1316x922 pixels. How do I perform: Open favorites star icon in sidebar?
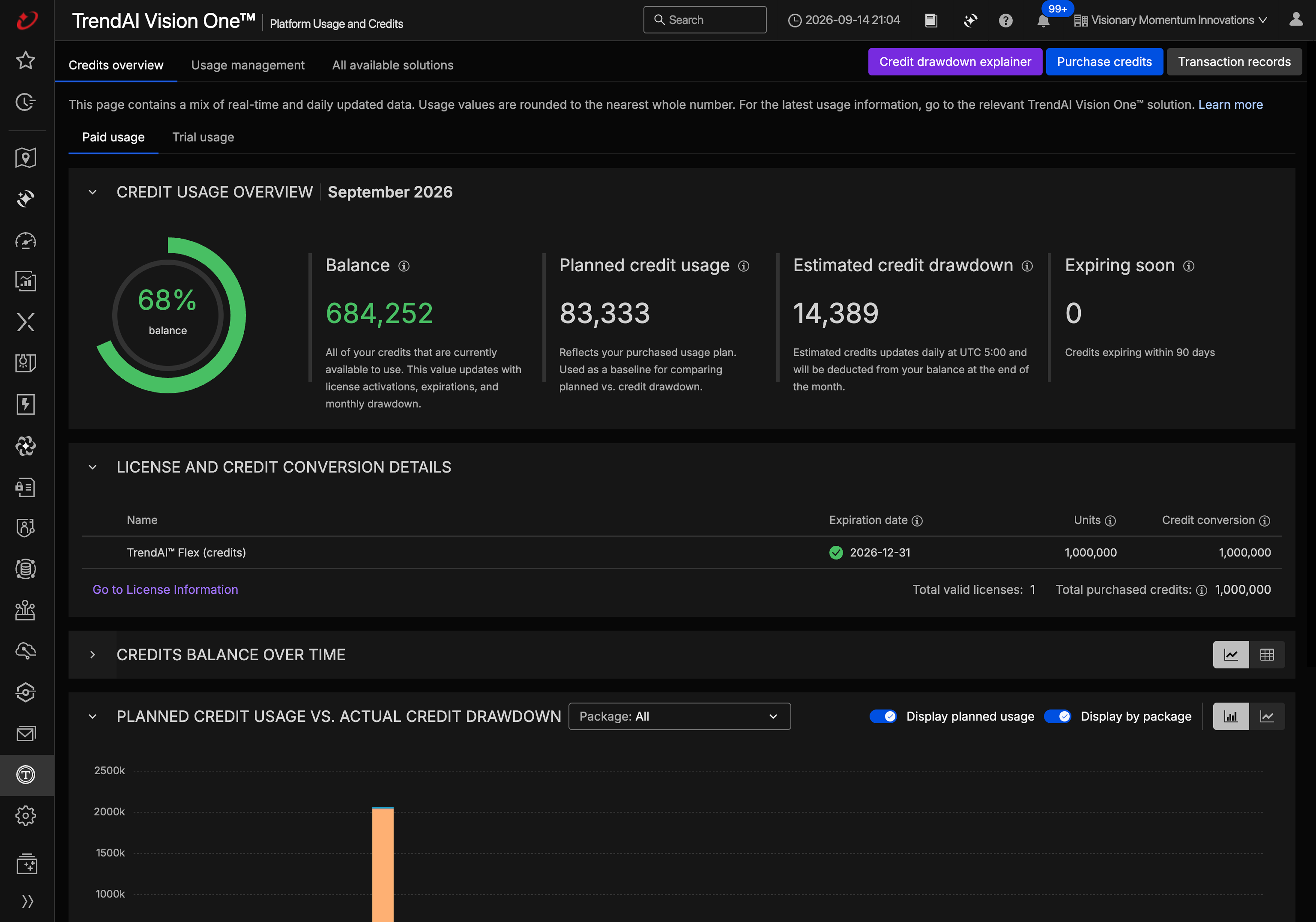pyautogui.click(x=26, y=60)
